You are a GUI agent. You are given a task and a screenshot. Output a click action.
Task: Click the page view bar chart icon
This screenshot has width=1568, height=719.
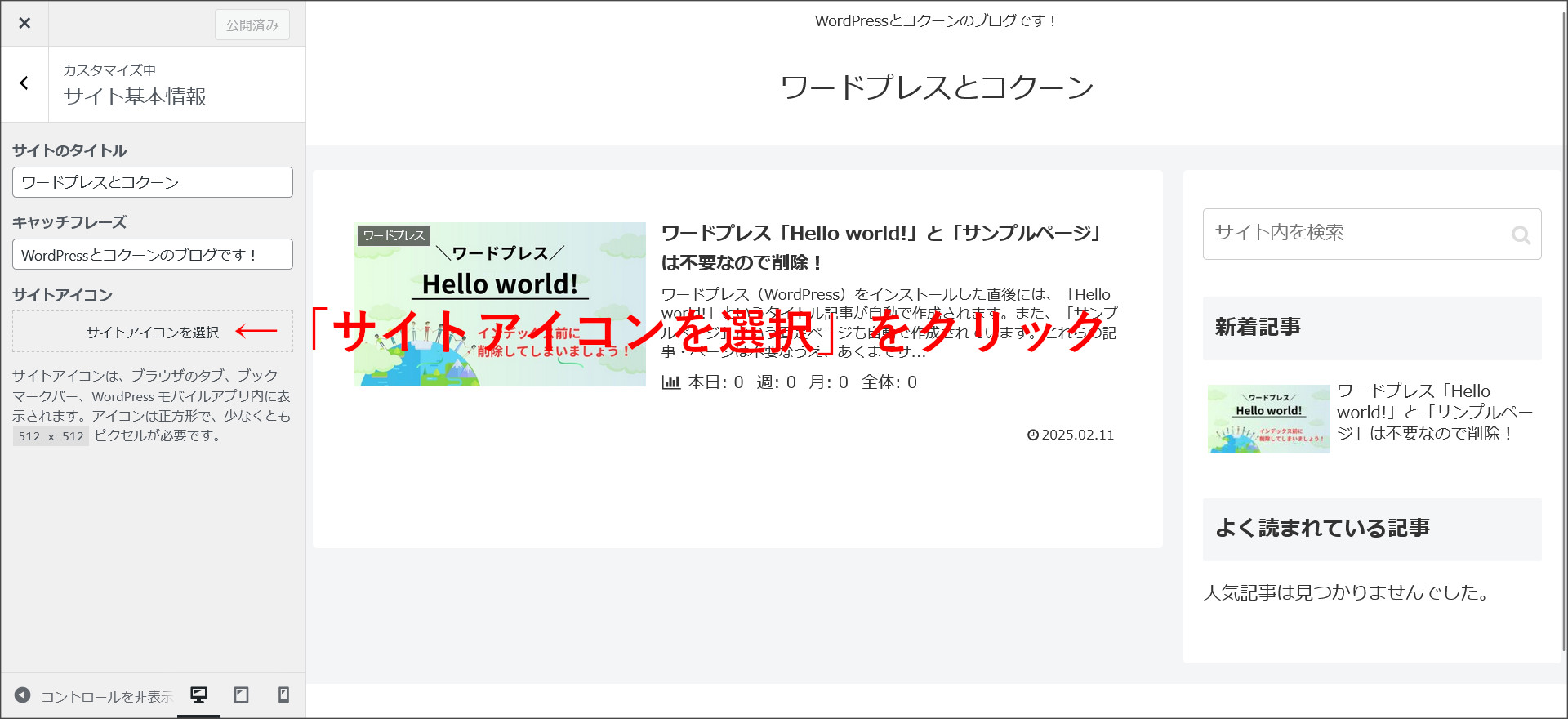pos(670,382)
